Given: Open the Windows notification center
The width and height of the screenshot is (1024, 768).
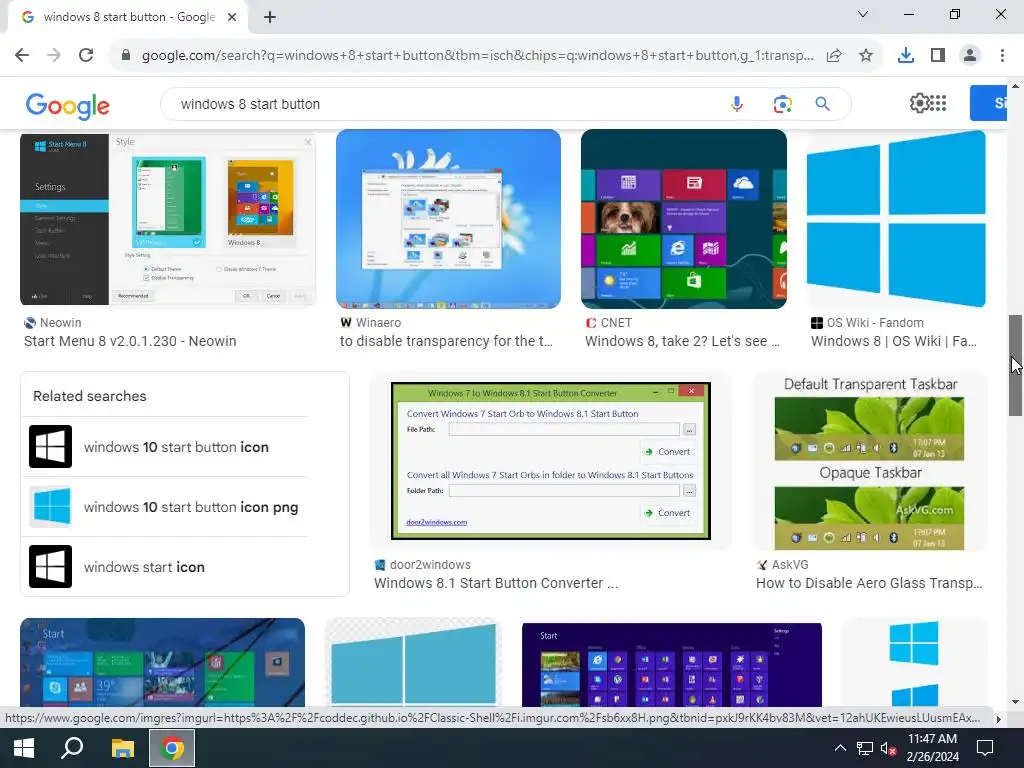Looking at the screenshot, I should 985,748.
